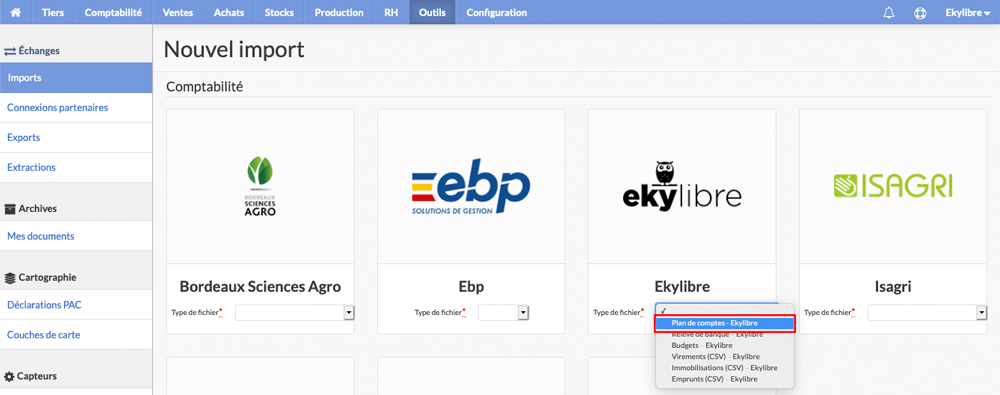Open Ebp file type dropdown
The width and height of the screenshot is (1000, 395).
coord(504,313)
